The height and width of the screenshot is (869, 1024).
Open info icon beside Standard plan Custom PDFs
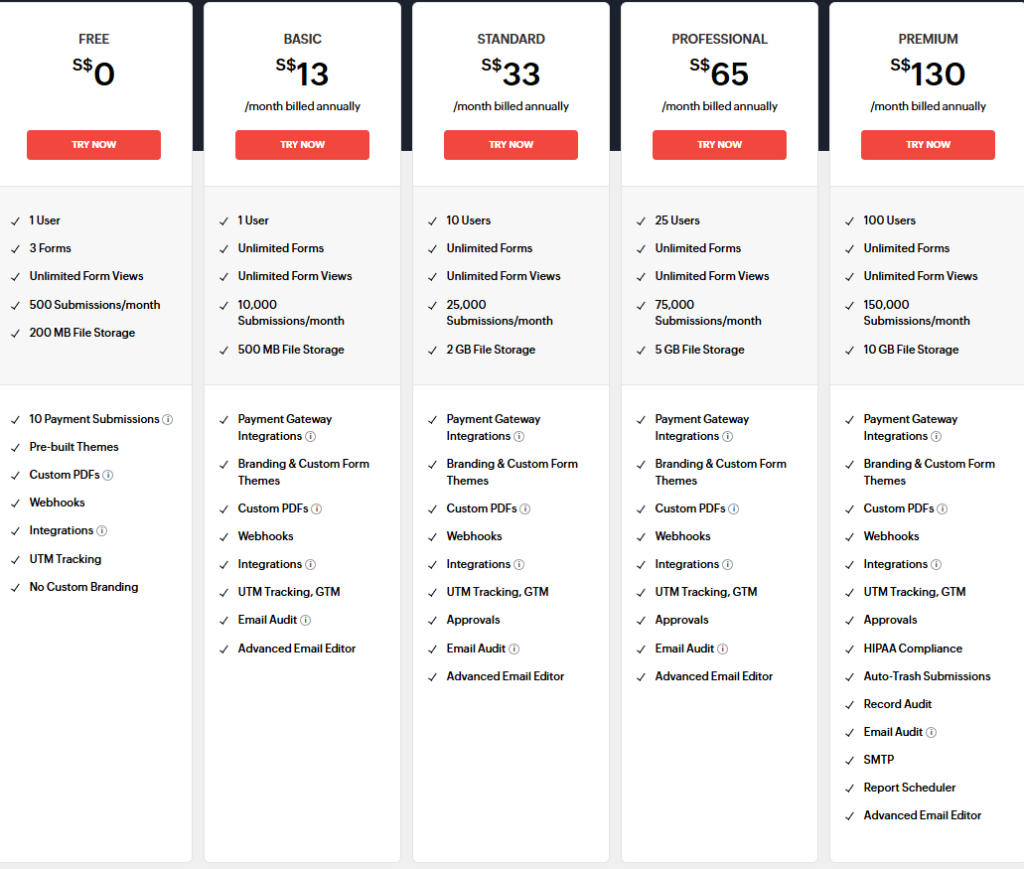[x=525, y=509]
